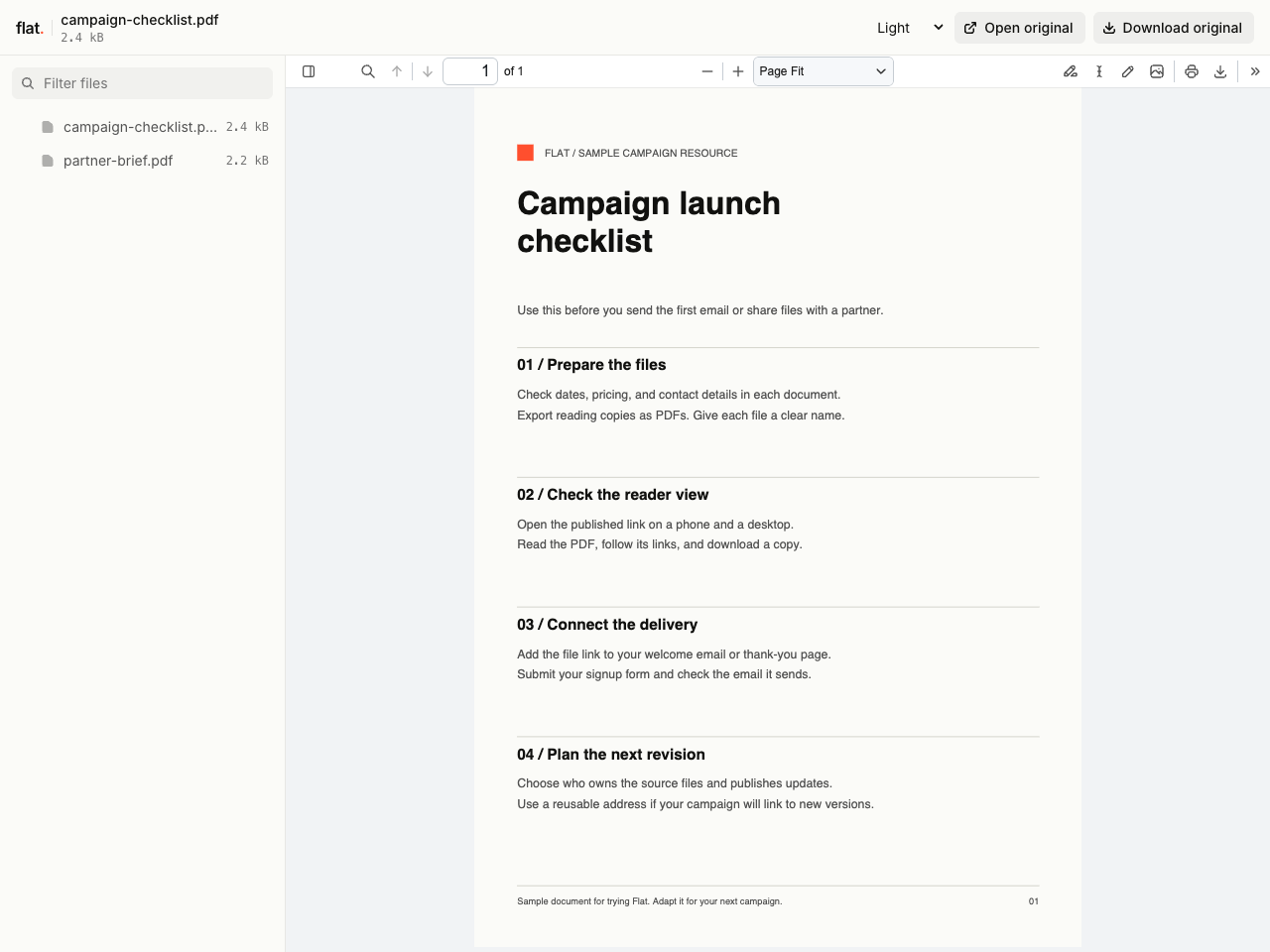This screenshot has width=1270, height=952.
Task: Click the campaign-checklist.pdf title in header
Action: 140,20
